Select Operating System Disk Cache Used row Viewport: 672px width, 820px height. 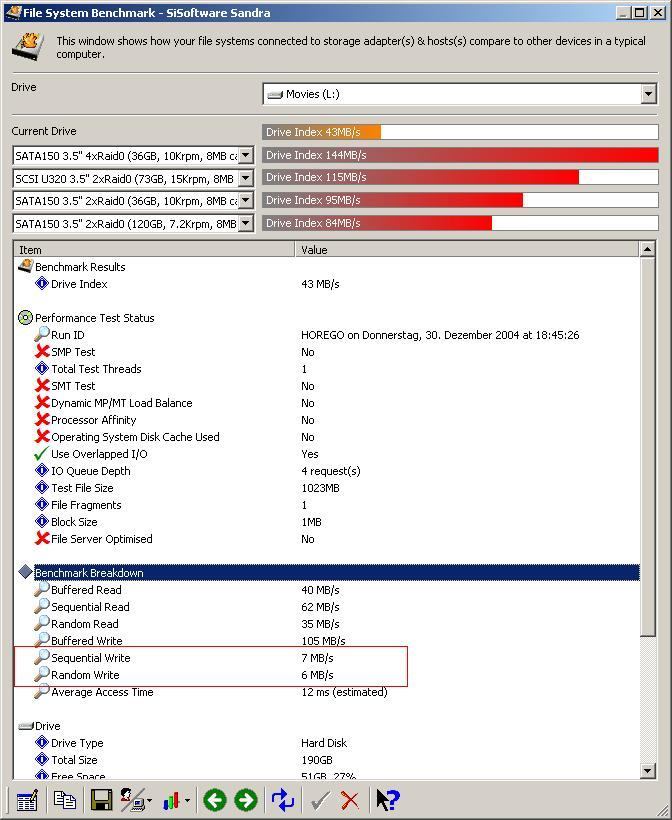click(328, 437)
